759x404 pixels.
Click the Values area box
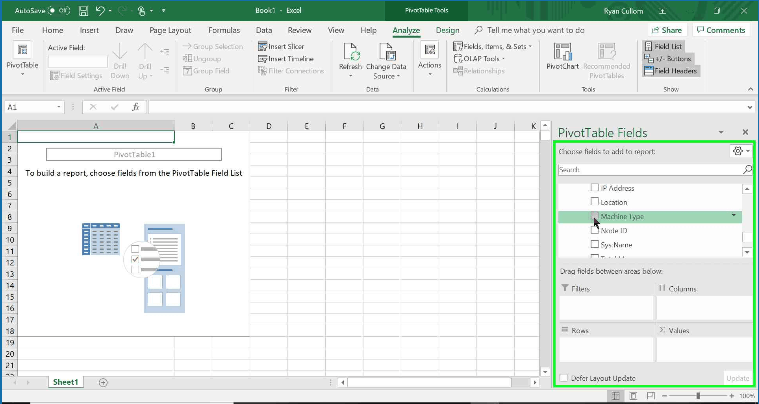pos(704,350)
